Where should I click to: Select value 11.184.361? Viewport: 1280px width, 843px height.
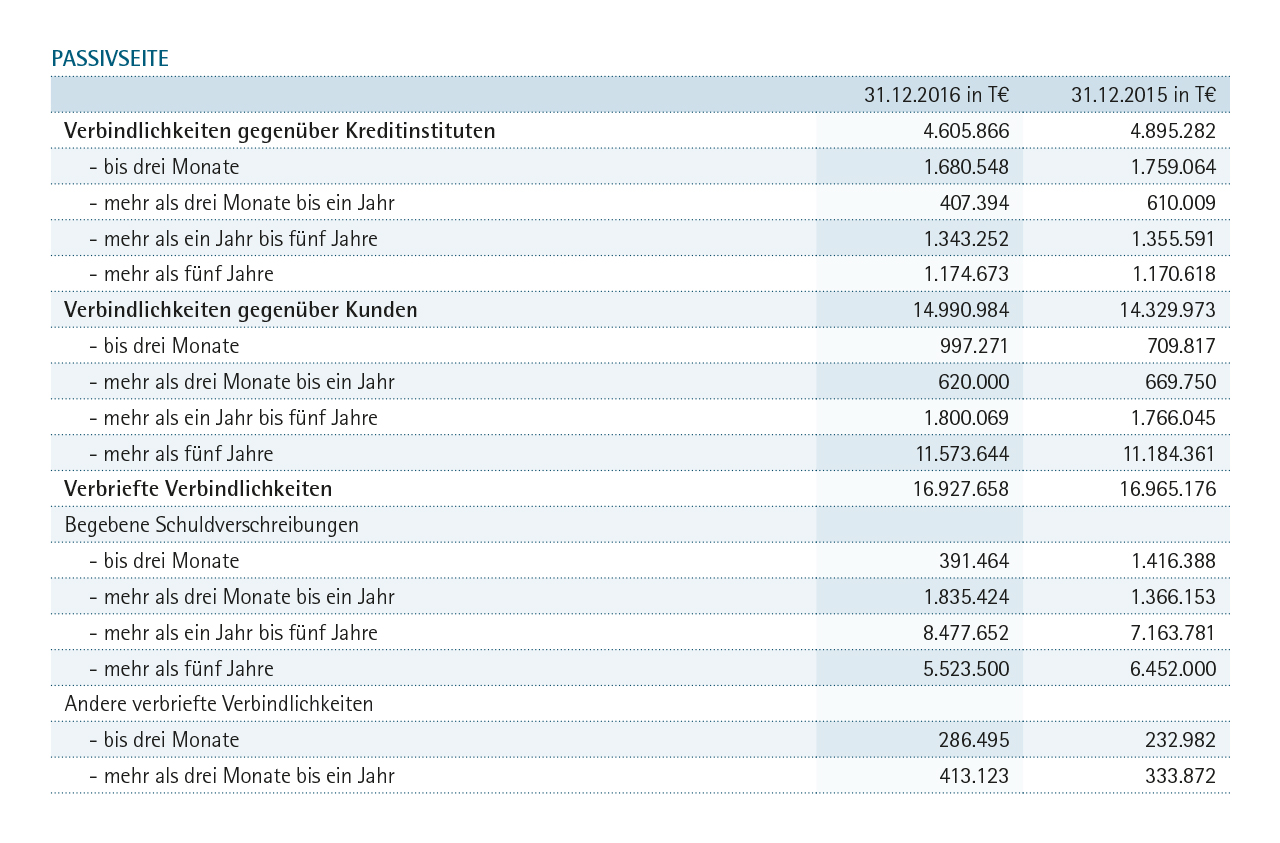1168,454
